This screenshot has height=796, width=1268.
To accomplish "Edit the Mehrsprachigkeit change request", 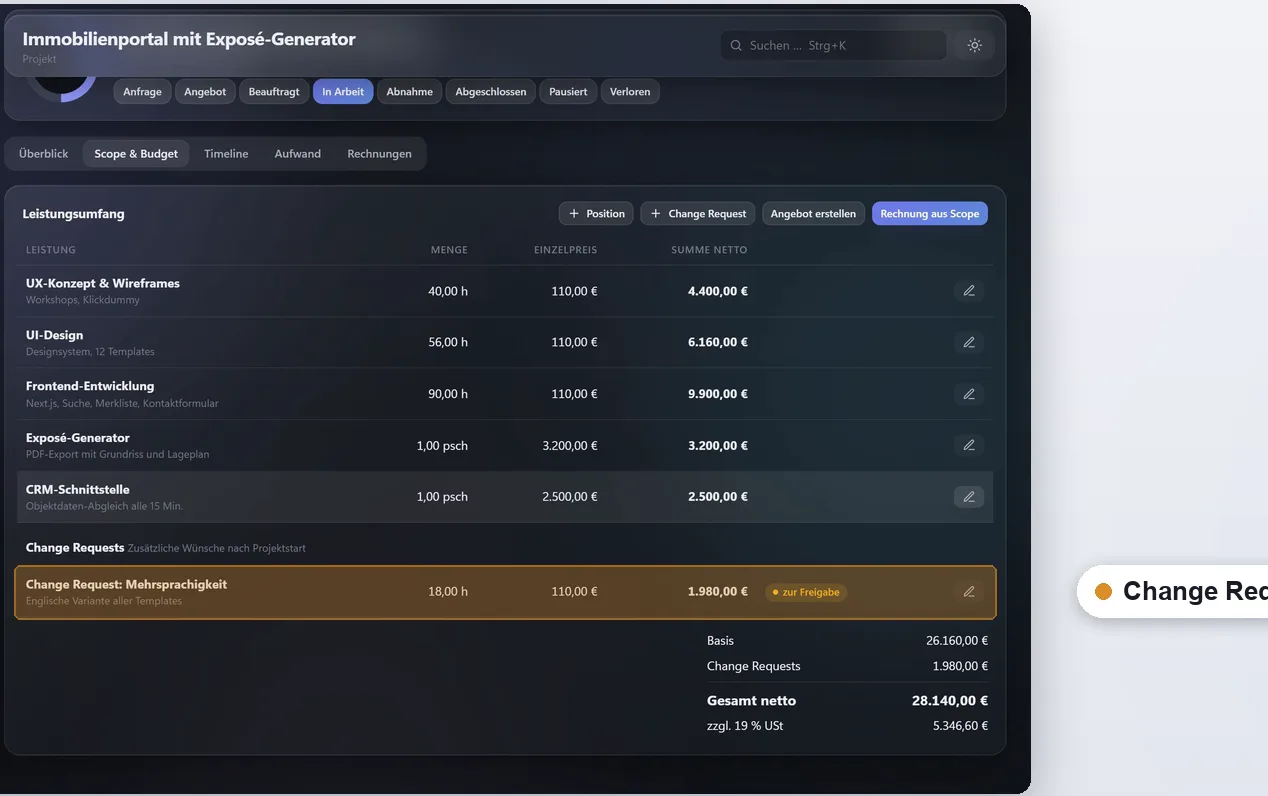I will pyautogui.click(x=968, y=591).
